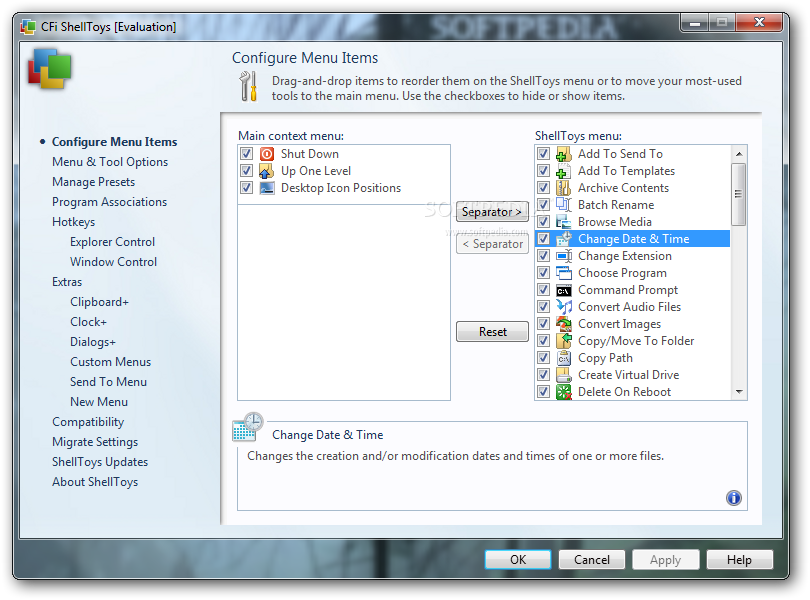Click the ShellToys menu scroll down arrow
Image resolution: width=810 pixels, height=600 pixels.
pos(739,392)
